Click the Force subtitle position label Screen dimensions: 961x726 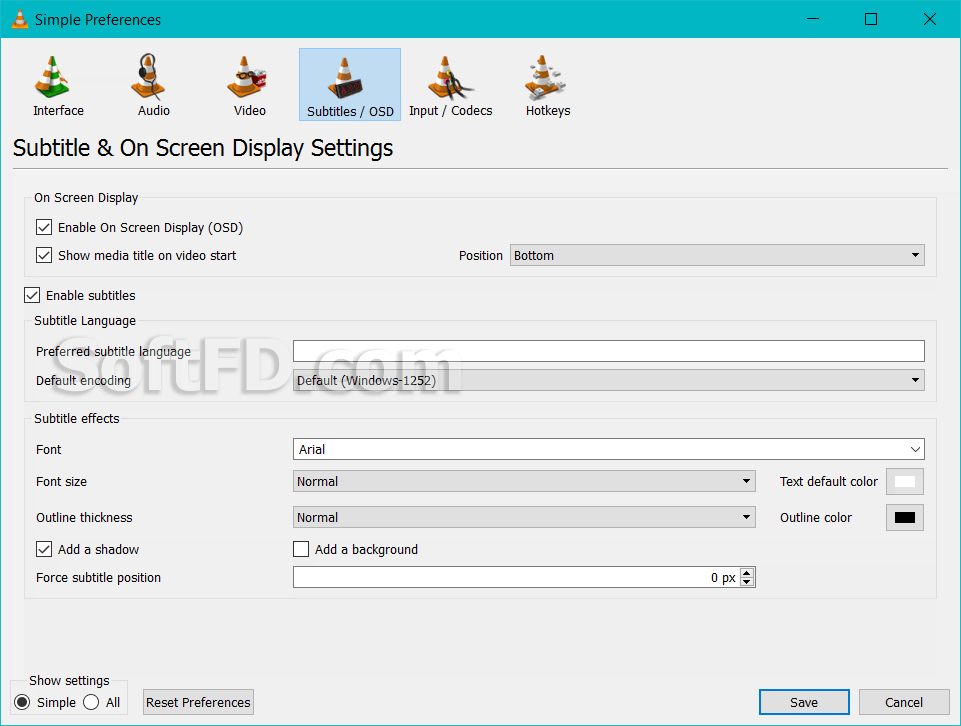pyautogui.click(x=98, y=577)
